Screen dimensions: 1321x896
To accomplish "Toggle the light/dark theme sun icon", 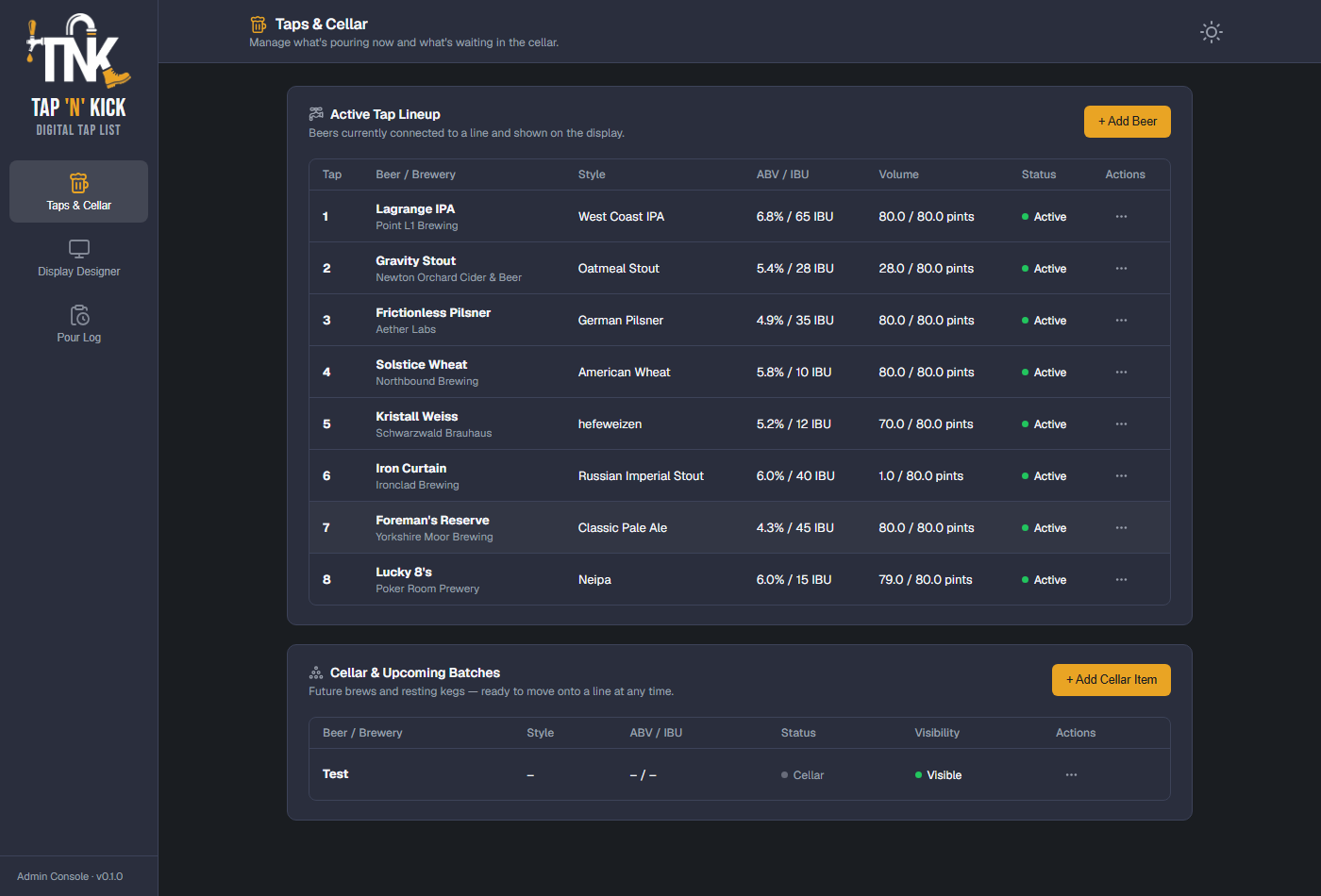I will [x=1212, y=32].
